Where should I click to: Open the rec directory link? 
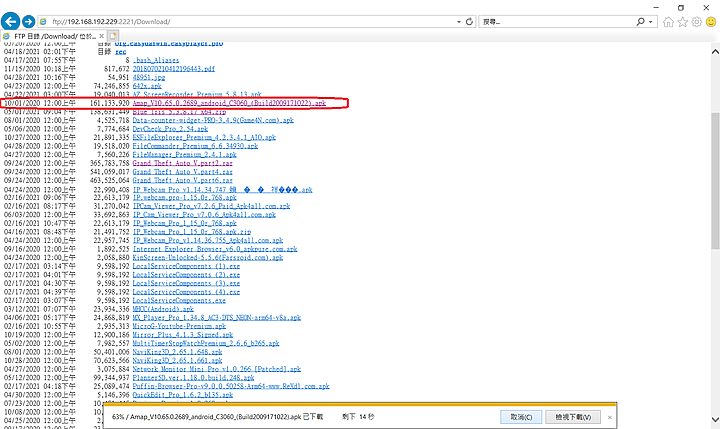coord(120,52)
